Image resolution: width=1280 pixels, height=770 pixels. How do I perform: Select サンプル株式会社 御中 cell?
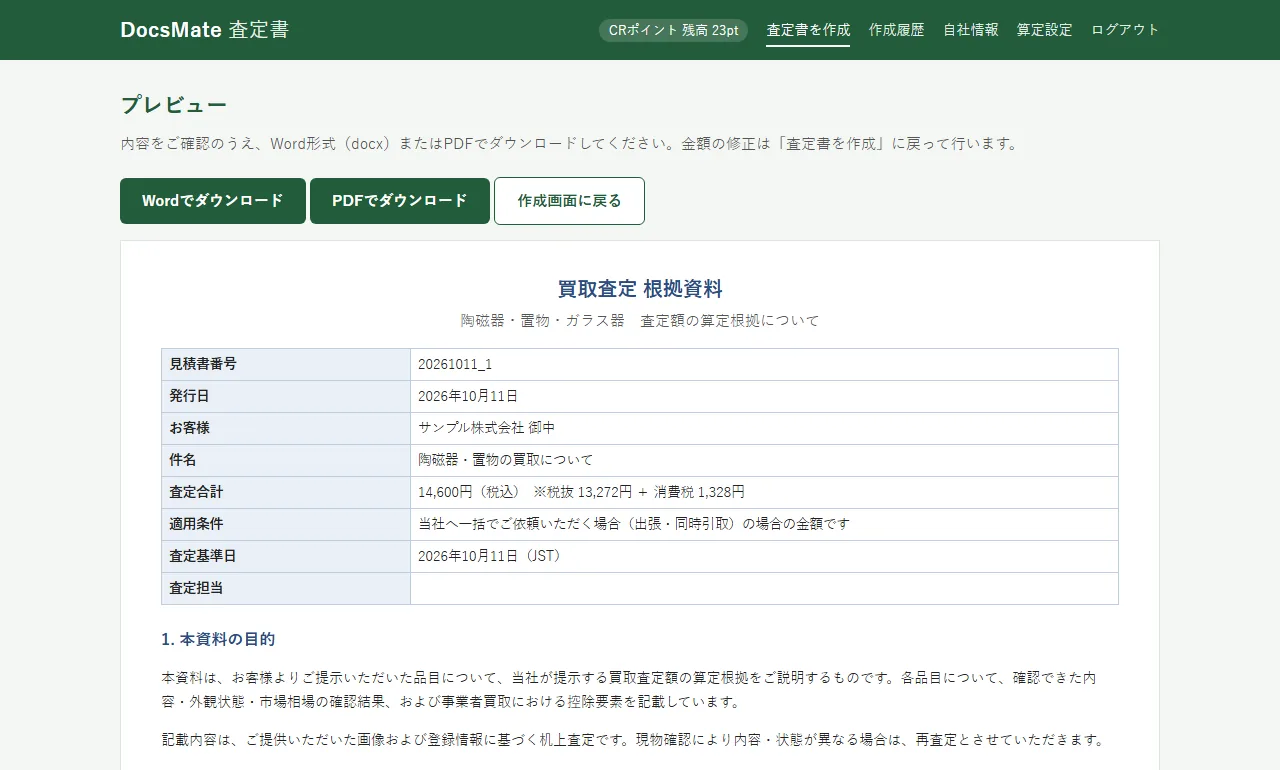pos(764,428)
